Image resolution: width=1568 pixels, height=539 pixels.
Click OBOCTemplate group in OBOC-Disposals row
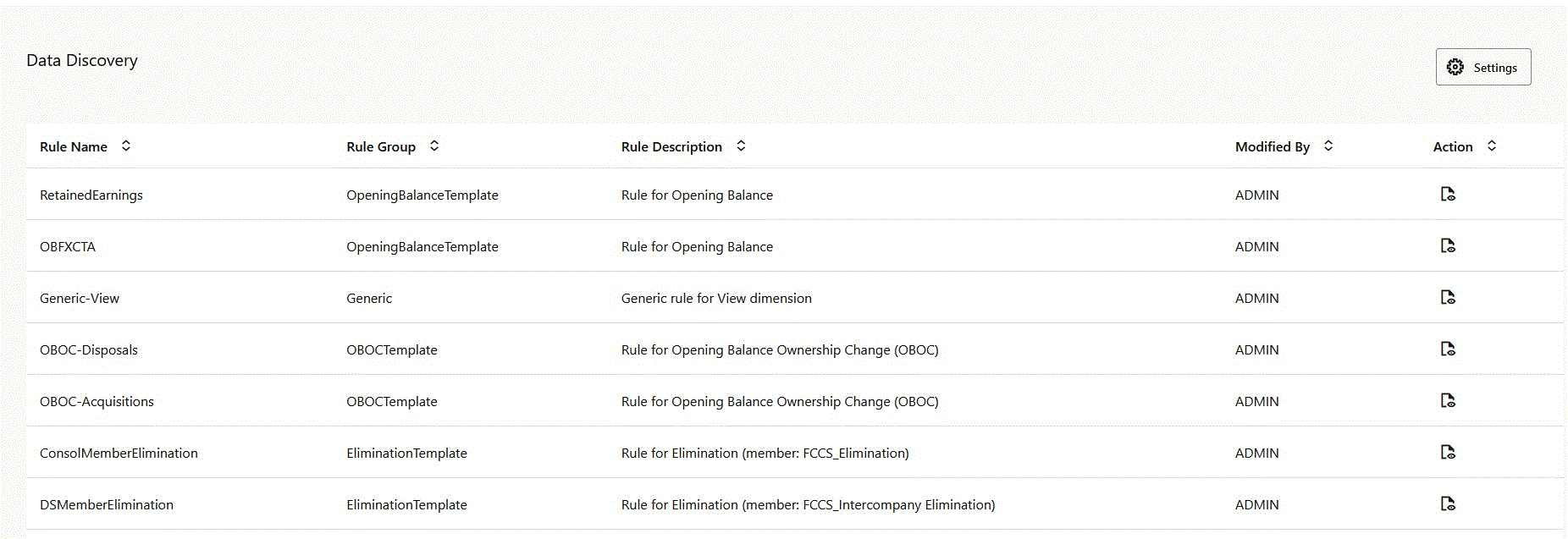coord(392,349)
